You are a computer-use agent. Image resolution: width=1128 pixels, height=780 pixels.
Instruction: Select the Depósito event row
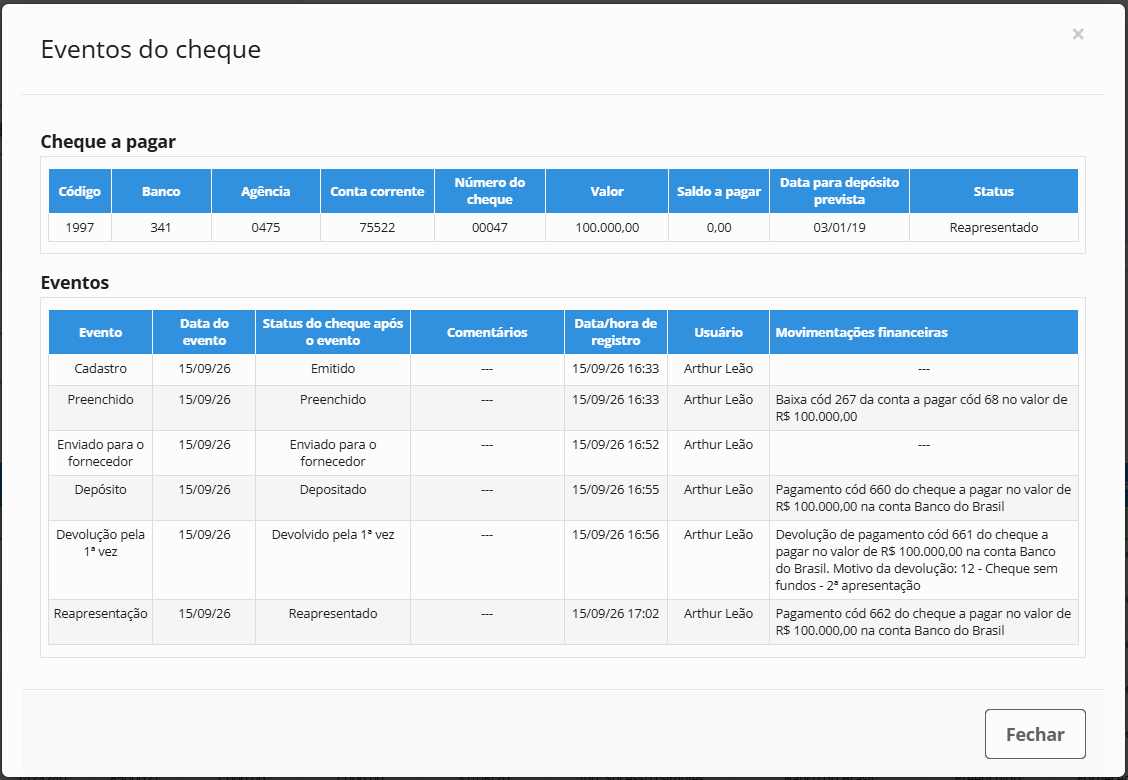pyautogui.click(x=563, y=498)
